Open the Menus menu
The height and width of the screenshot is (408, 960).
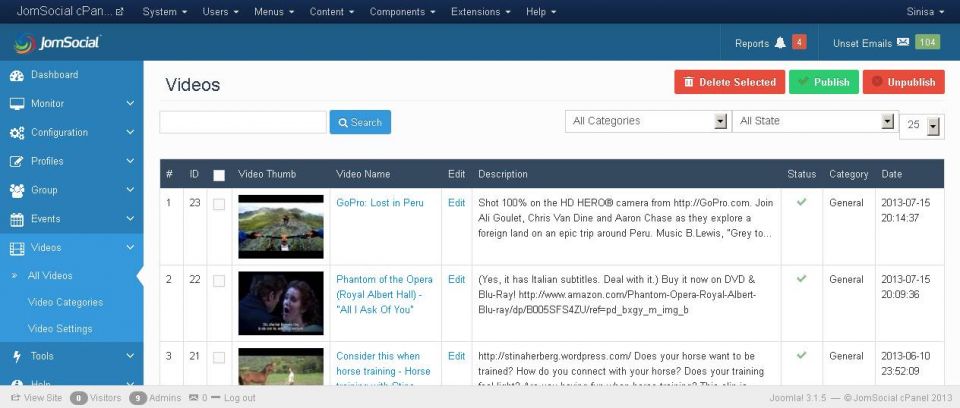tap(274, 12)
